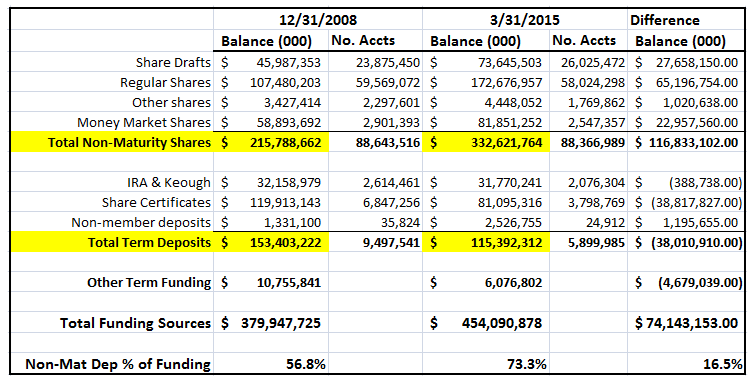Select the 115,392,312 highlighted cell

pos(486,242)
